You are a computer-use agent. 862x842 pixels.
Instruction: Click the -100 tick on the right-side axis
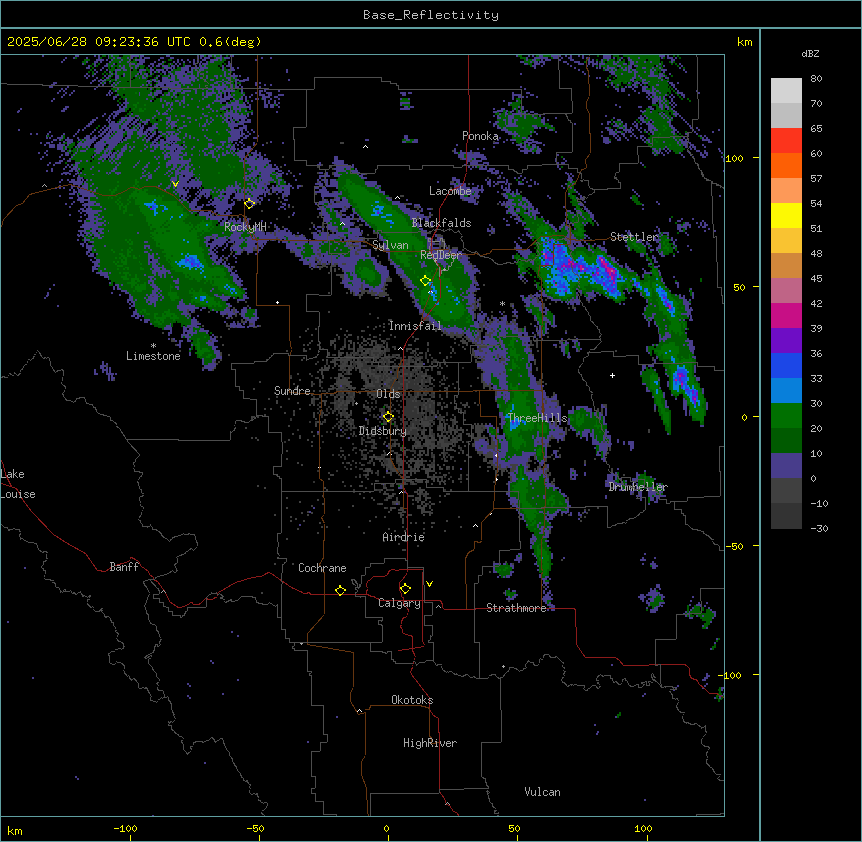731,675
